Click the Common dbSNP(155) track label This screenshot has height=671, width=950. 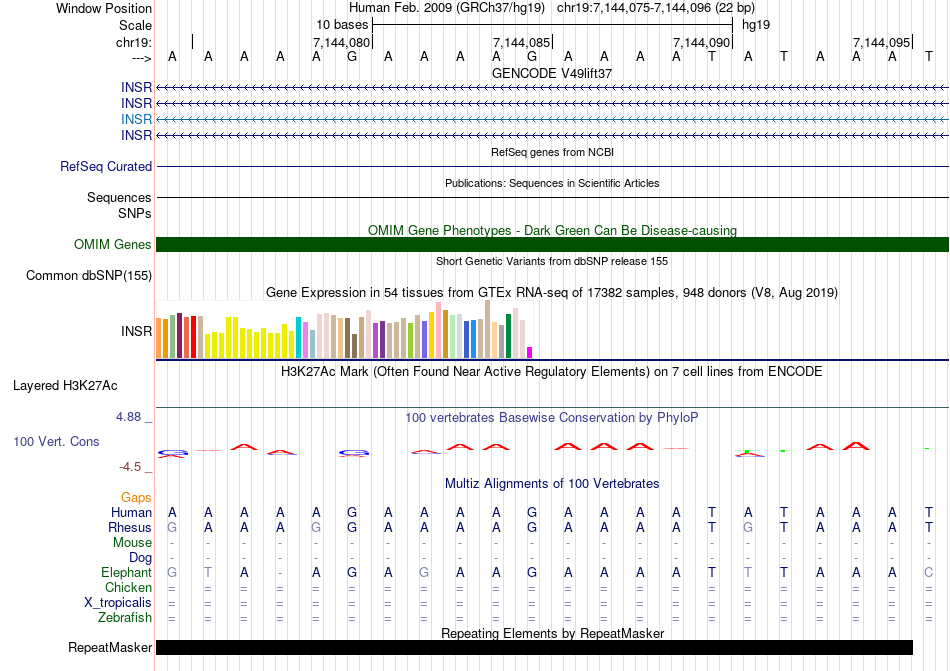point(89,276)
